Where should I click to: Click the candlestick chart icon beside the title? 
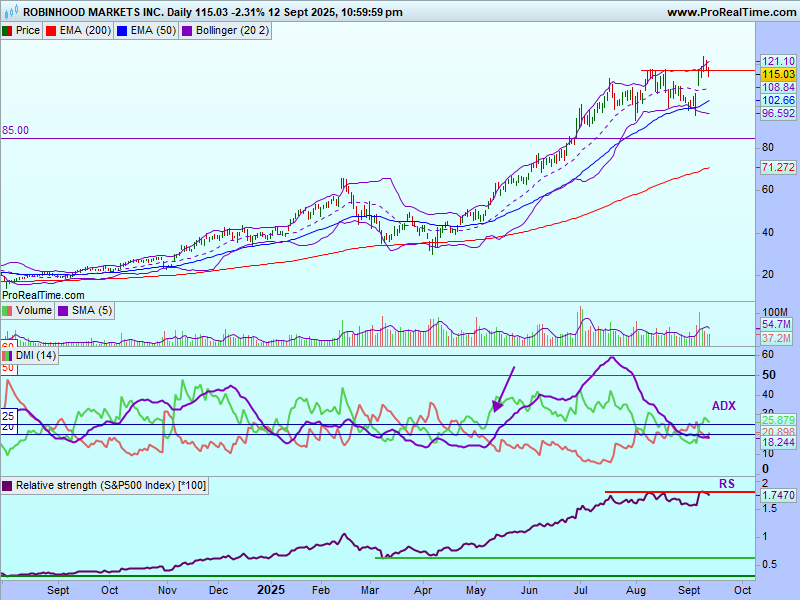click(9, 12)
